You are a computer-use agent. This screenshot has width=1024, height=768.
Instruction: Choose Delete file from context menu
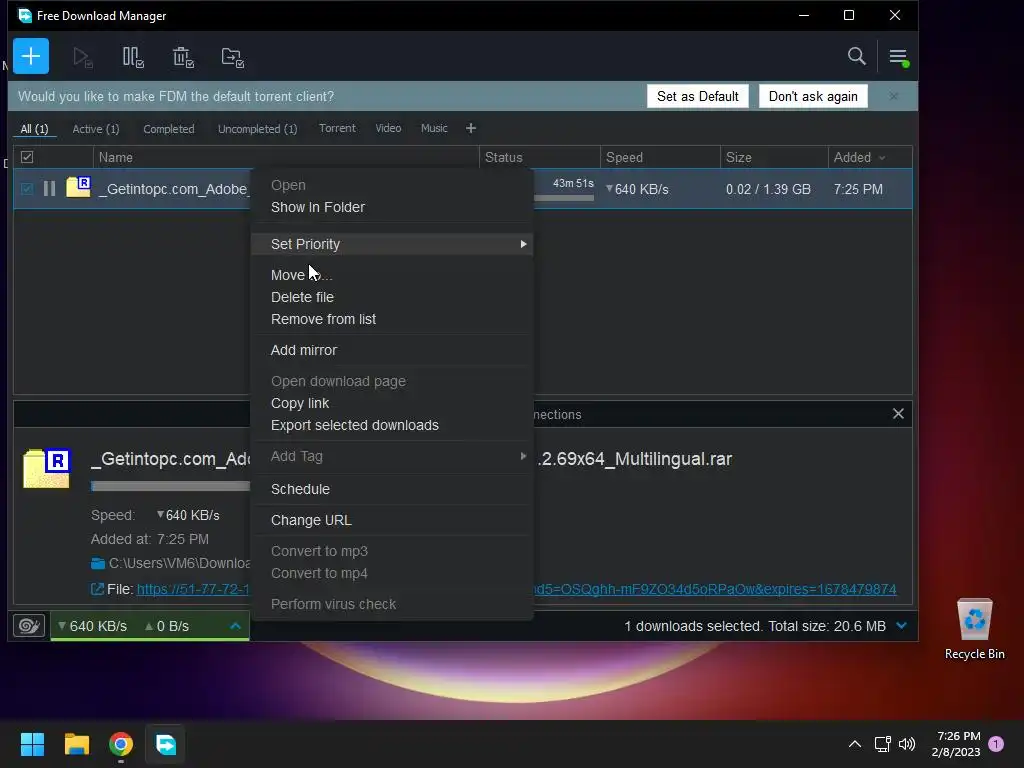302,297
